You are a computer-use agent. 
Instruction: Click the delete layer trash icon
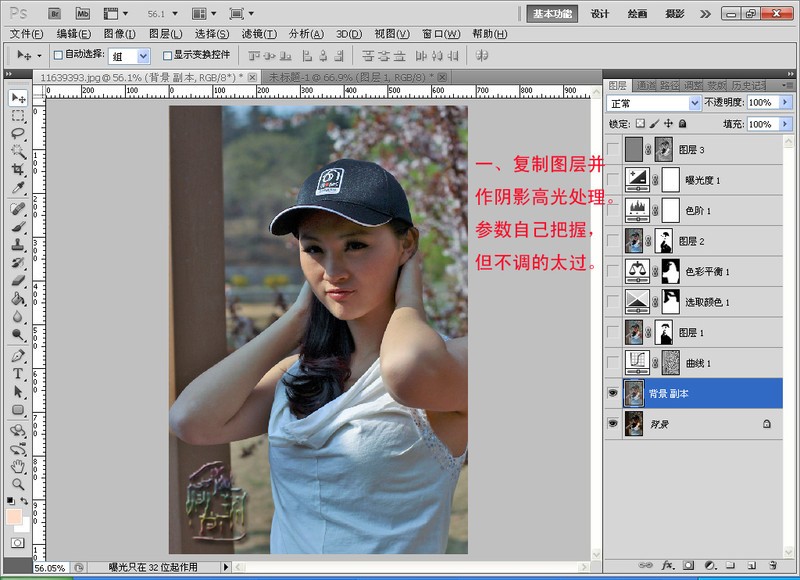773,566
